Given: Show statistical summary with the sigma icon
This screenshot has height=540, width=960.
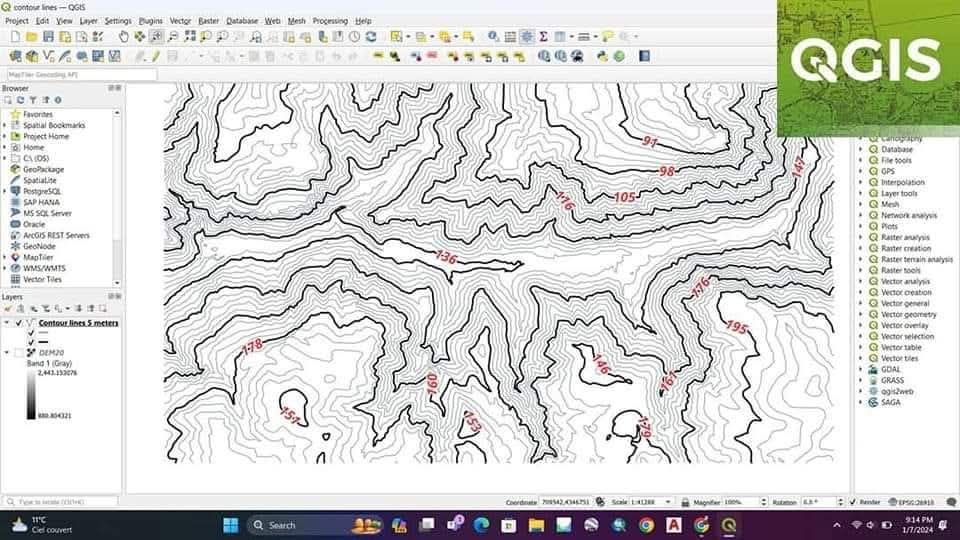Looking at the screenshot, I should point(543,37).
